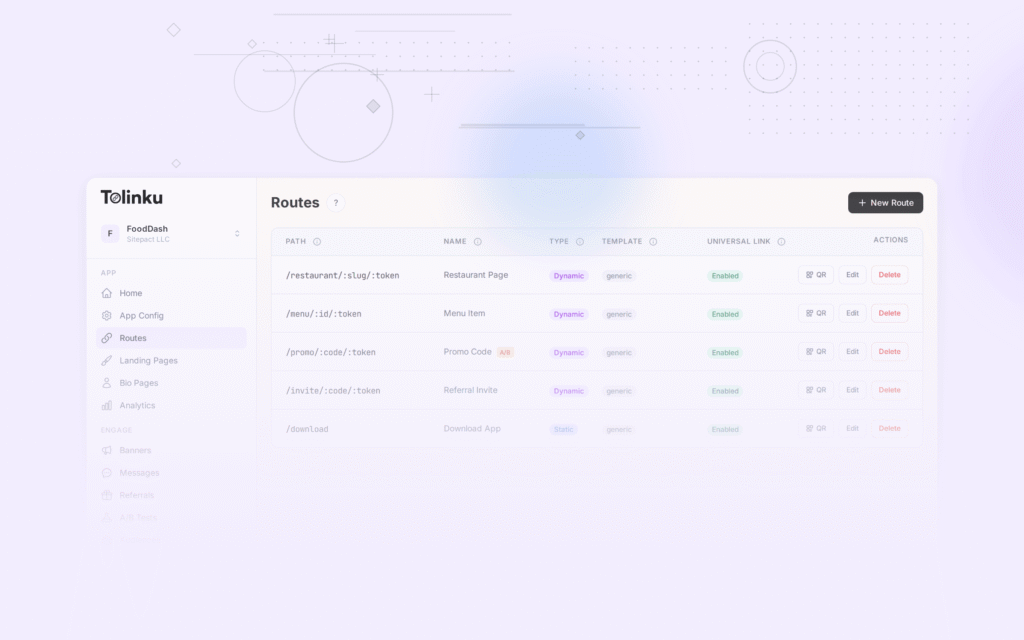Image resolution: width=1024 pixels, height=640 pixels.
Task: Click the FoodDash F avatar
Action: (x=110, y=233)
